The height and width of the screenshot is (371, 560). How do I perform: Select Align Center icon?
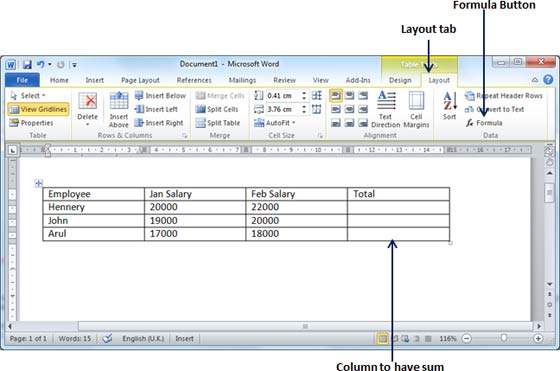(350, 109)
